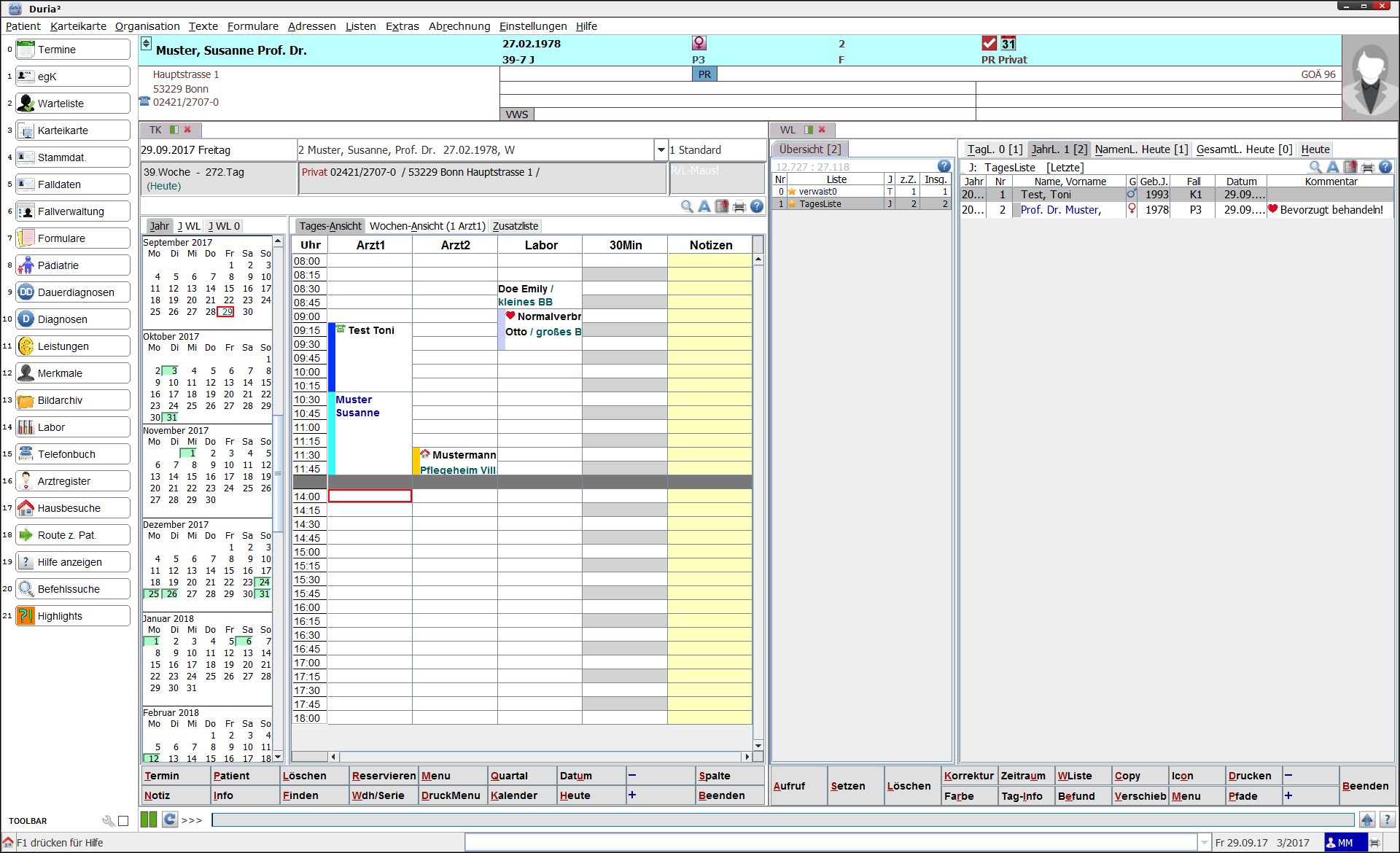The image size is (1400, 853).
Task: Open Merkmale sidebar entry
Action: (x=72, y=373)
